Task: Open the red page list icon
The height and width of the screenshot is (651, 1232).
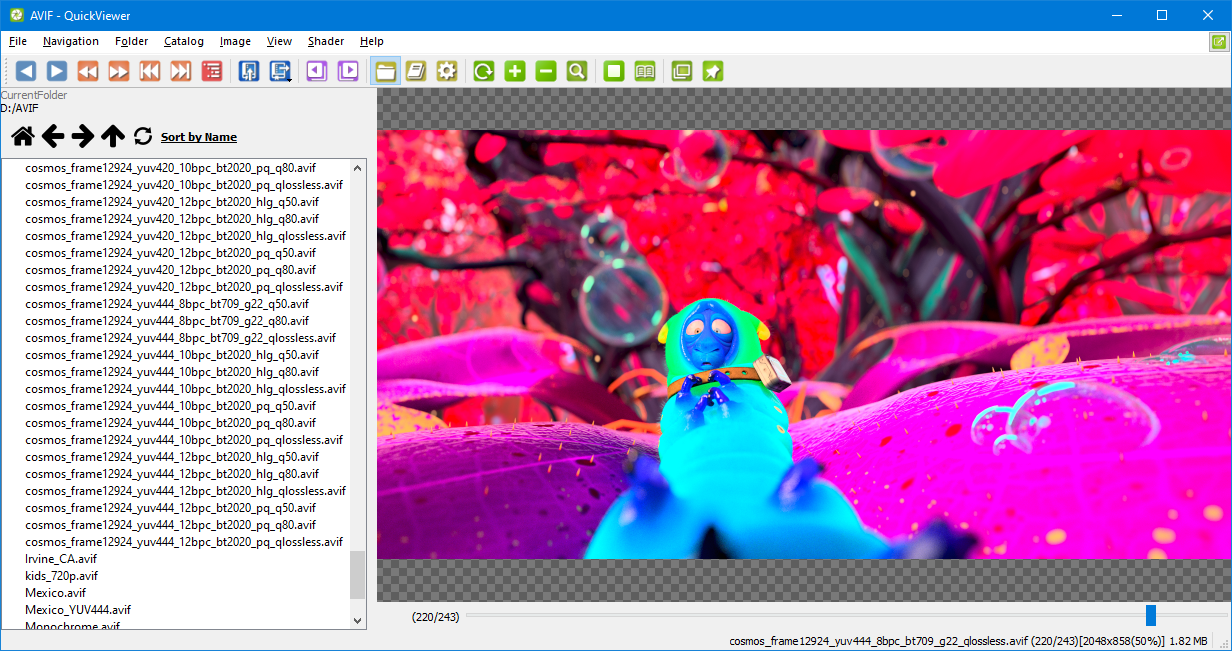Action: (211, 71)
